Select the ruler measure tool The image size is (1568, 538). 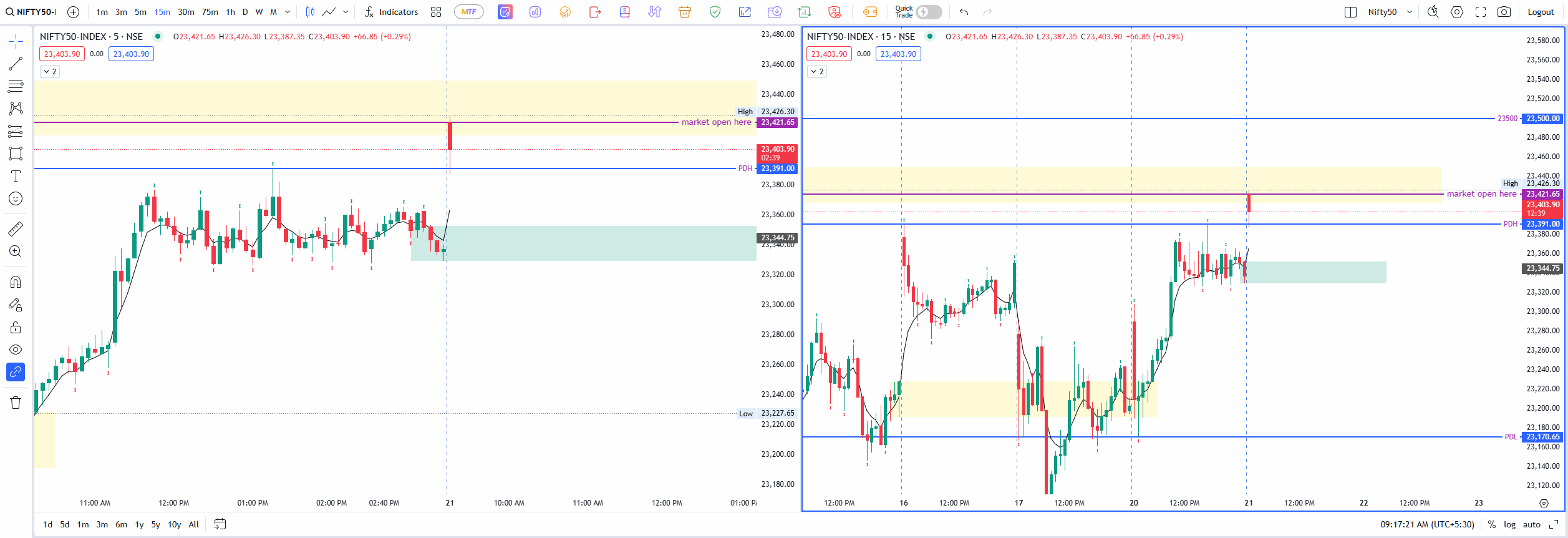[x=16, y=229]
